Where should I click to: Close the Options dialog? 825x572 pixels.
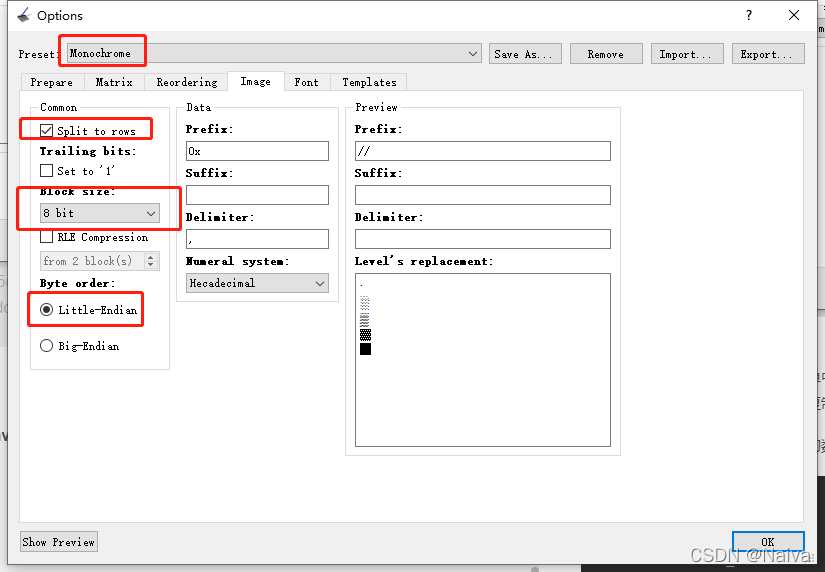tap(794, 15)
